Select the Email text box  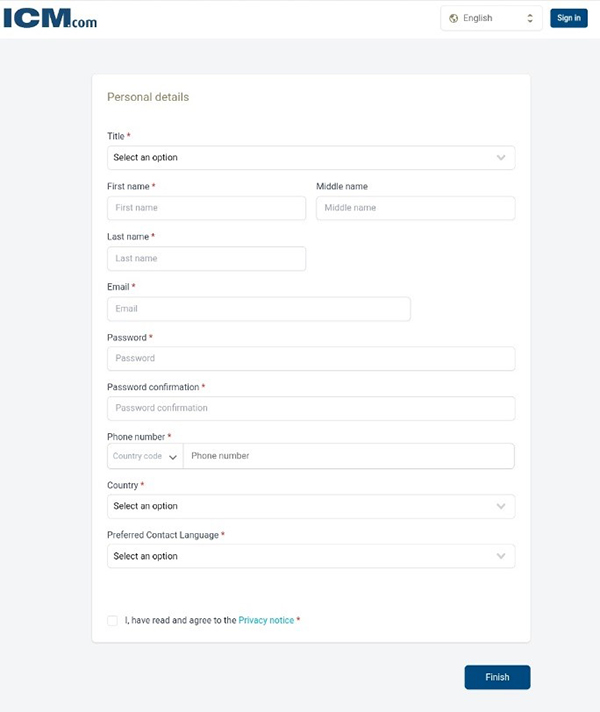258,309
